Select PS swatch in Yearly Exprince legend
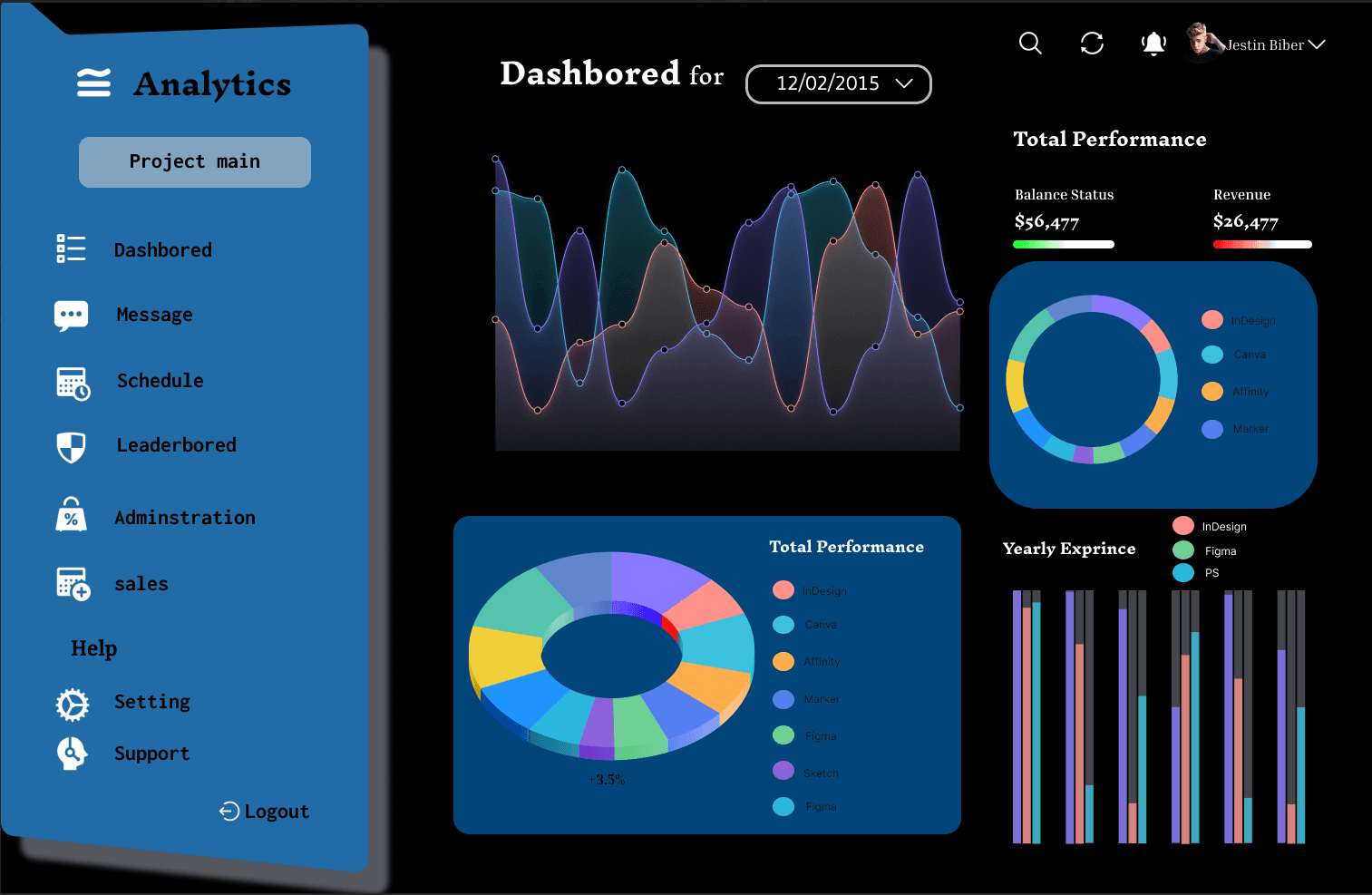The image size is (1372, 895). [1183, 572]
